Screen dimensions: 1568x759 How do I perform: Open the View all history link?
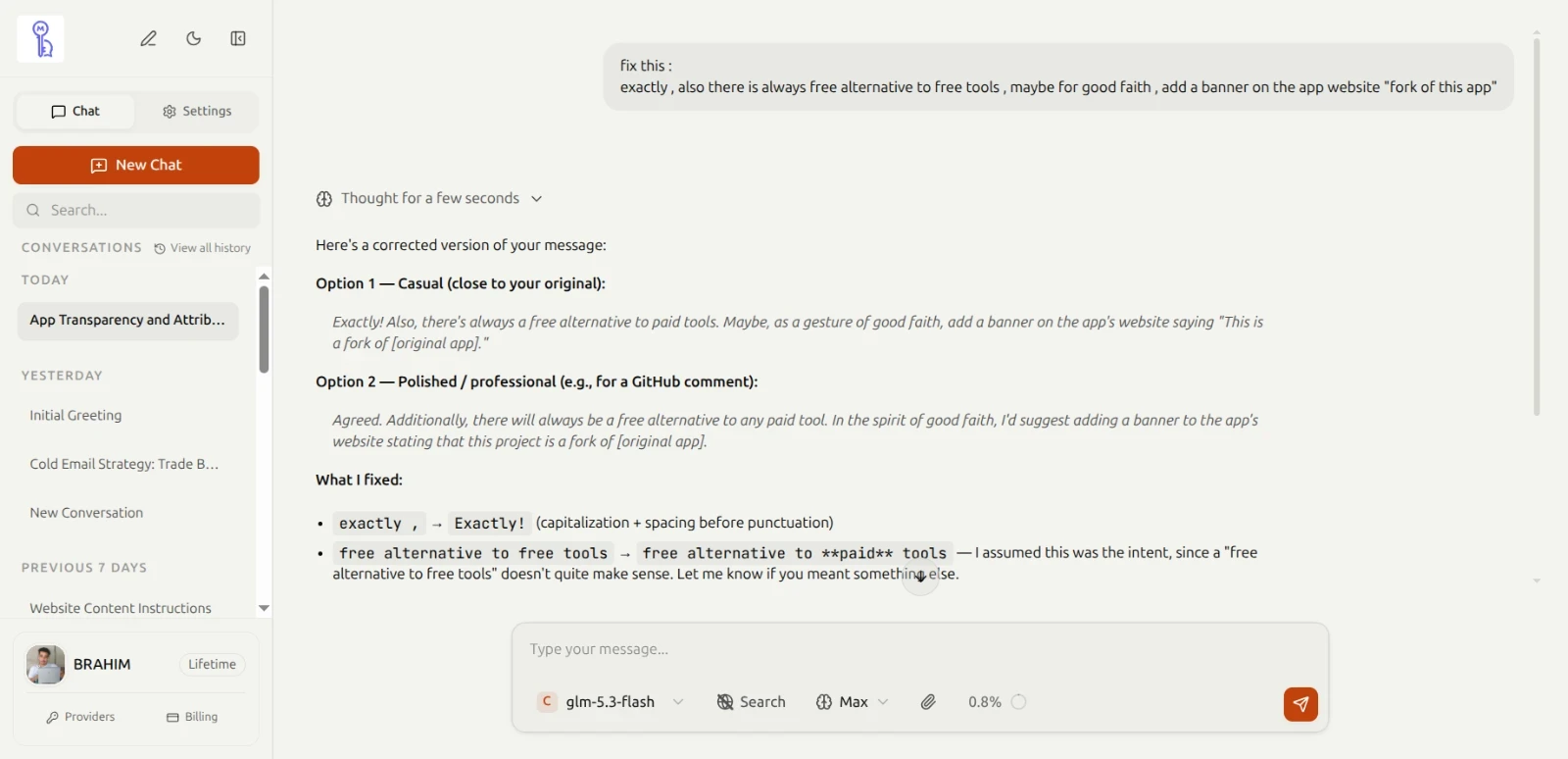(203, 248)
